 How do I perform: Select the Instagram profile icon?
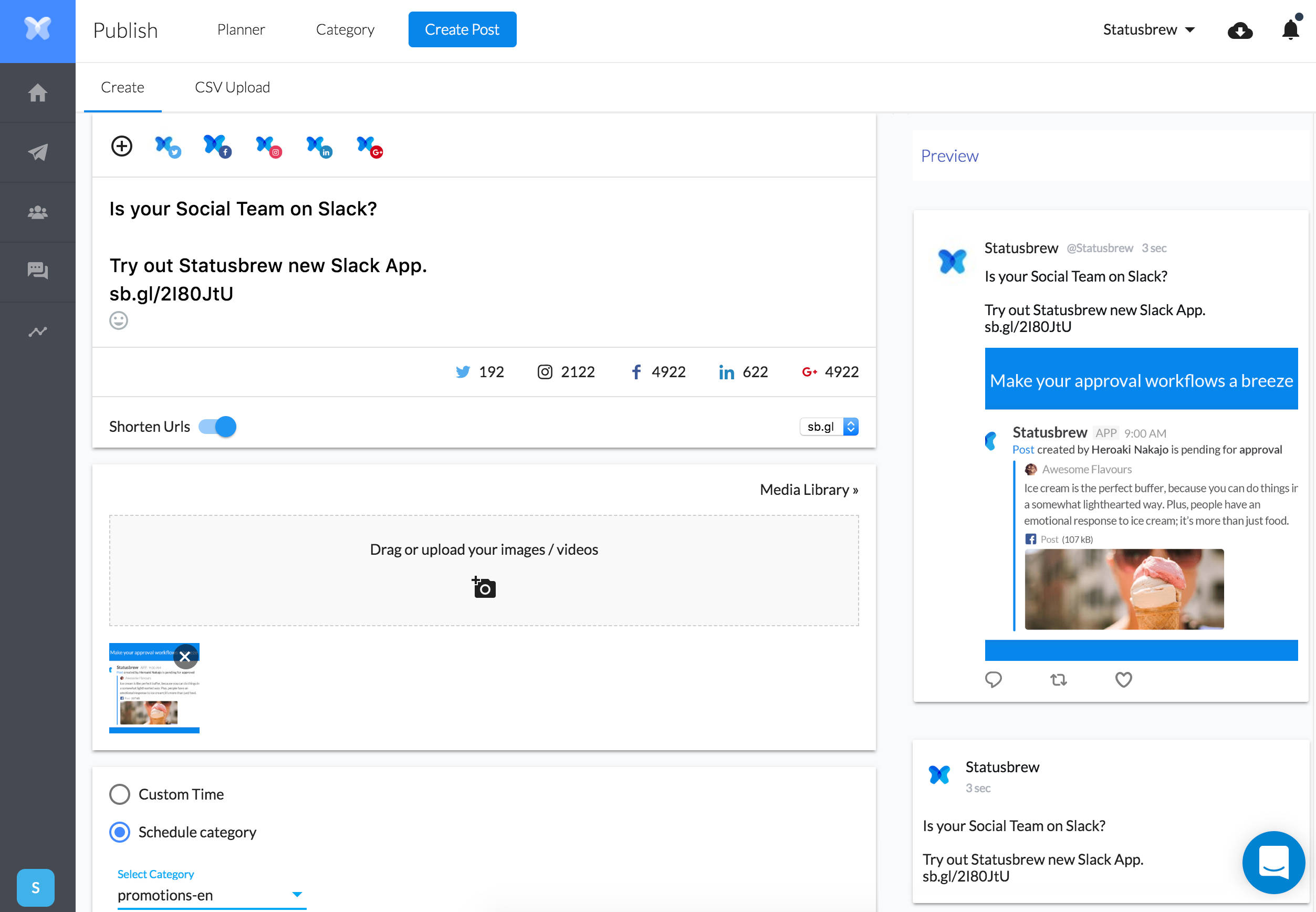(267, 146)
